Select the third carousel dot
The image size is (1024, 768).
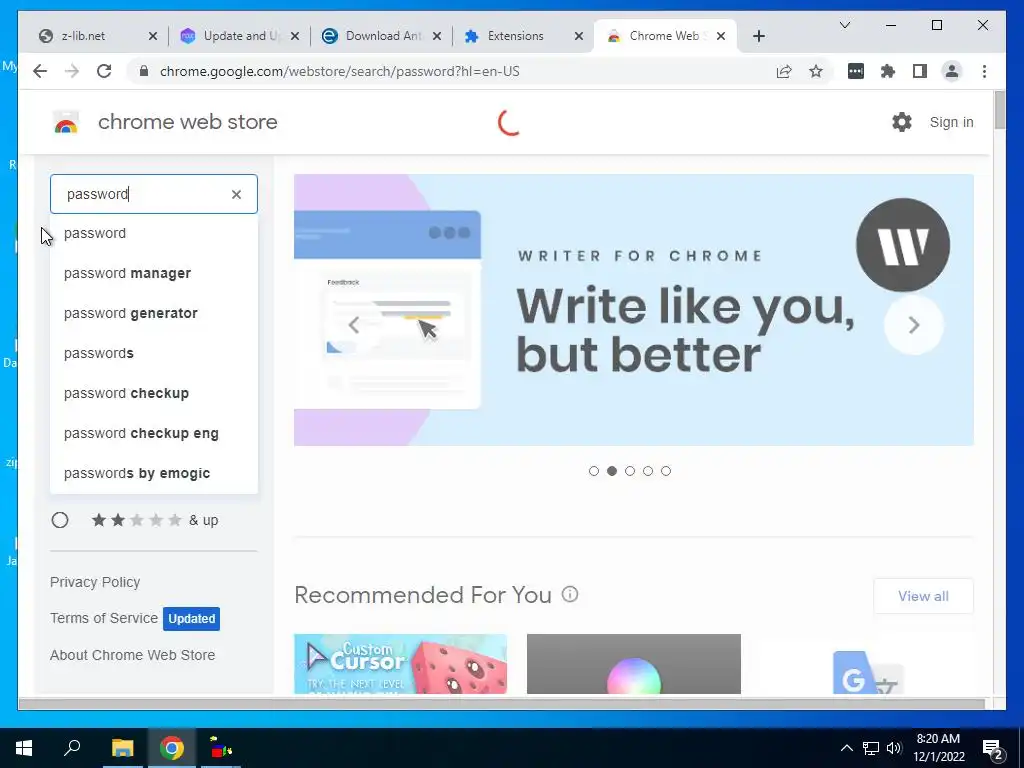point(630,471)
